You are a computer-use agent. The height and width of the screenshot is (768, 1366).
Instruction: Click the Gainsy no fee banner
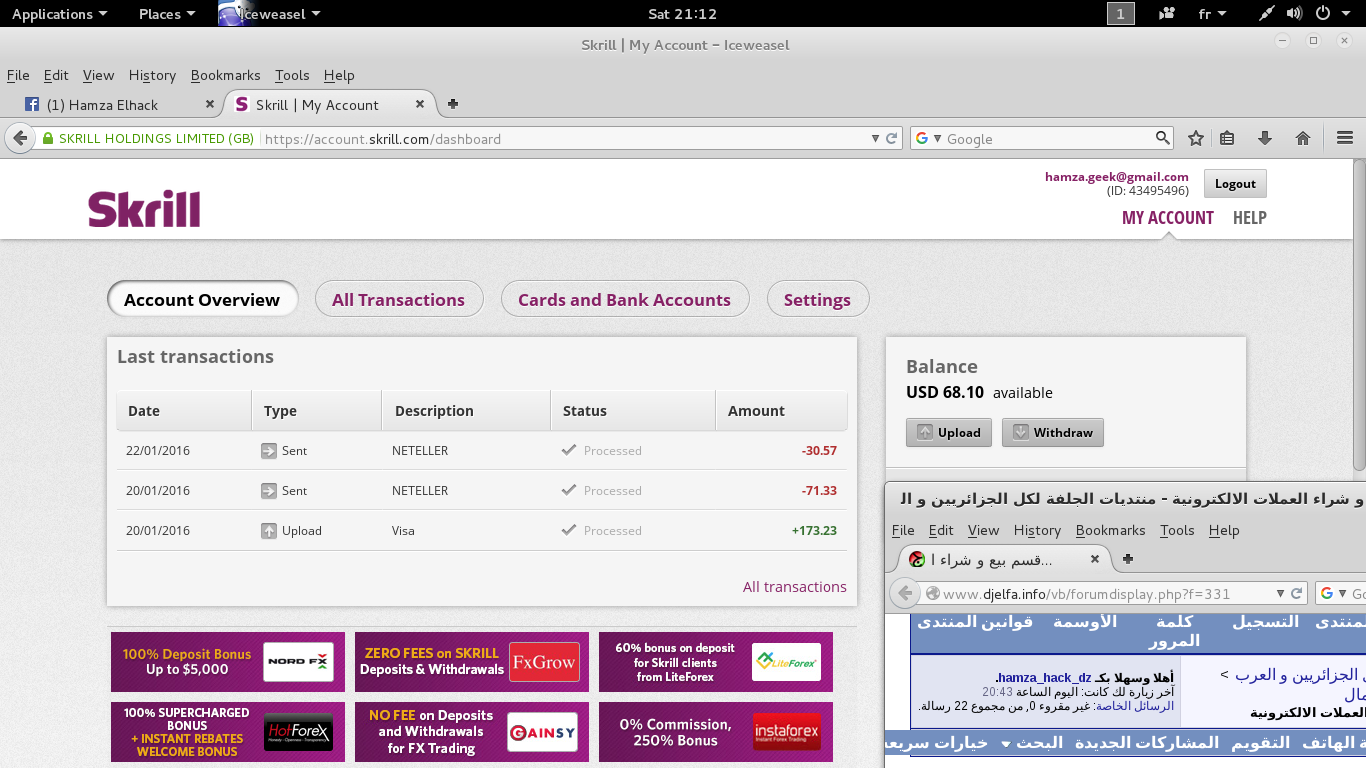coord(472,732)
